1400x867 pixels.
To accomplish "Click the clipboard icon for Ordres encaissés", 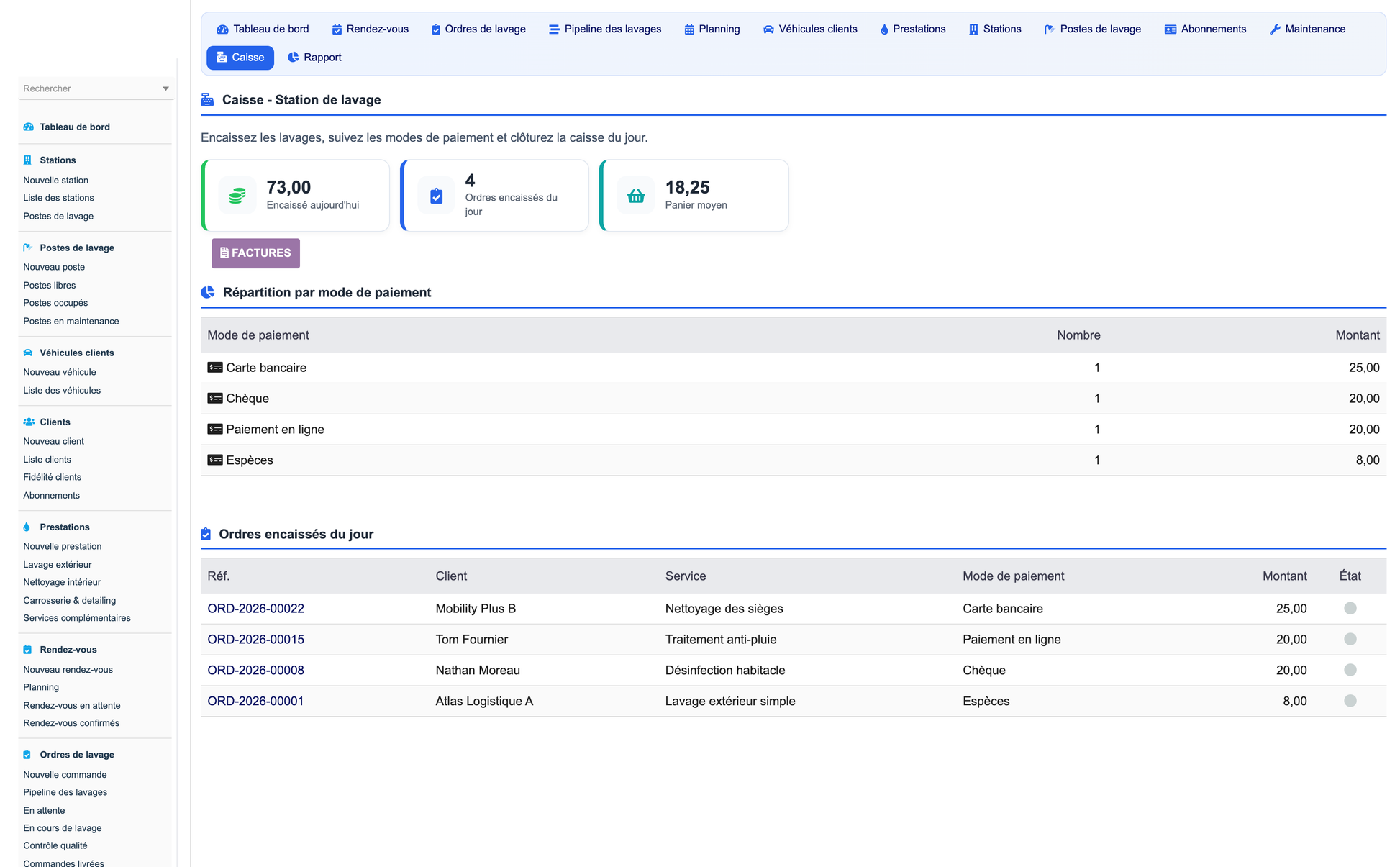I will pos(436,196).
